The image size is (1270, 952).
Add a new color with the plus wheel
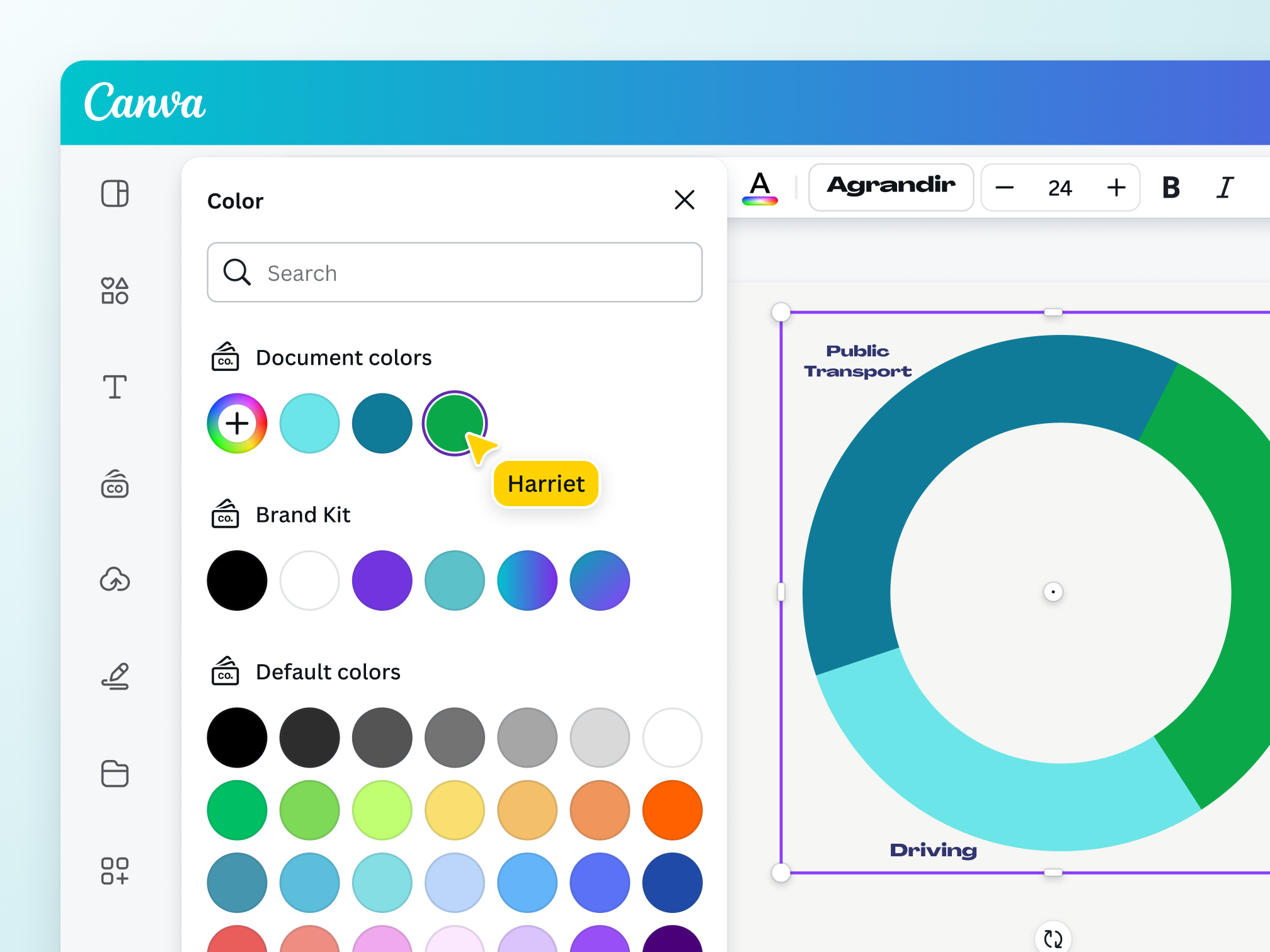[x=237, y=423]
